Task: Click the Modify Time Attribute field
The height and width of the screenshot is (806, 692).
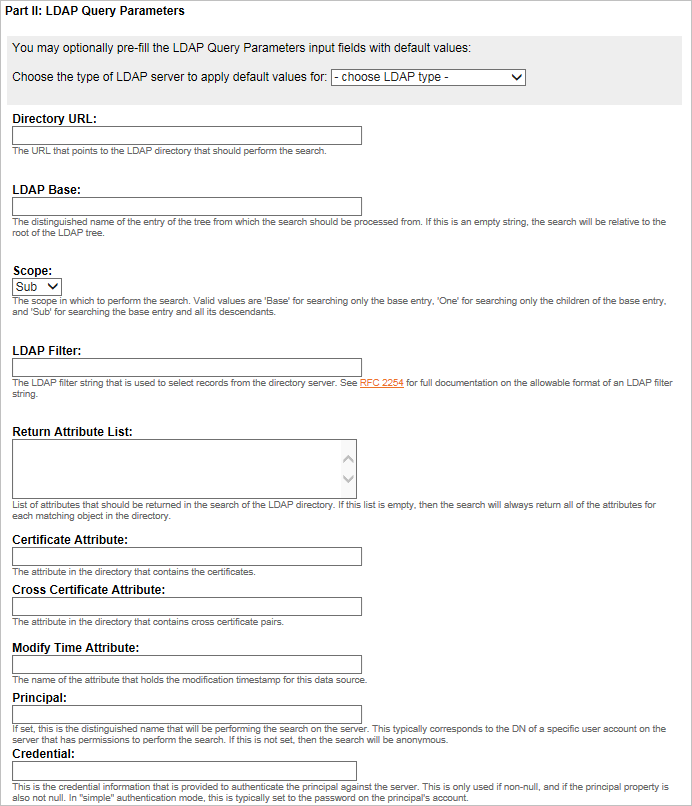Action: coord(187,665)
